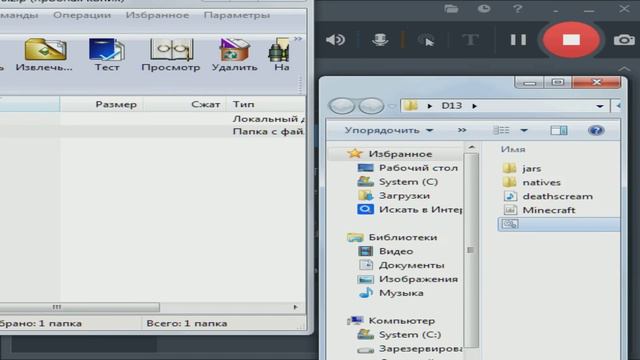Select Избранное in navigation pane

coord(400,154)
